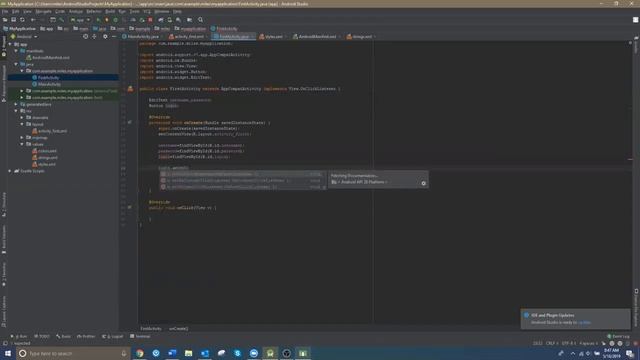Screen dimensions: 640x360
Task: Click the project panel collapse all icon
Action: 94,36
